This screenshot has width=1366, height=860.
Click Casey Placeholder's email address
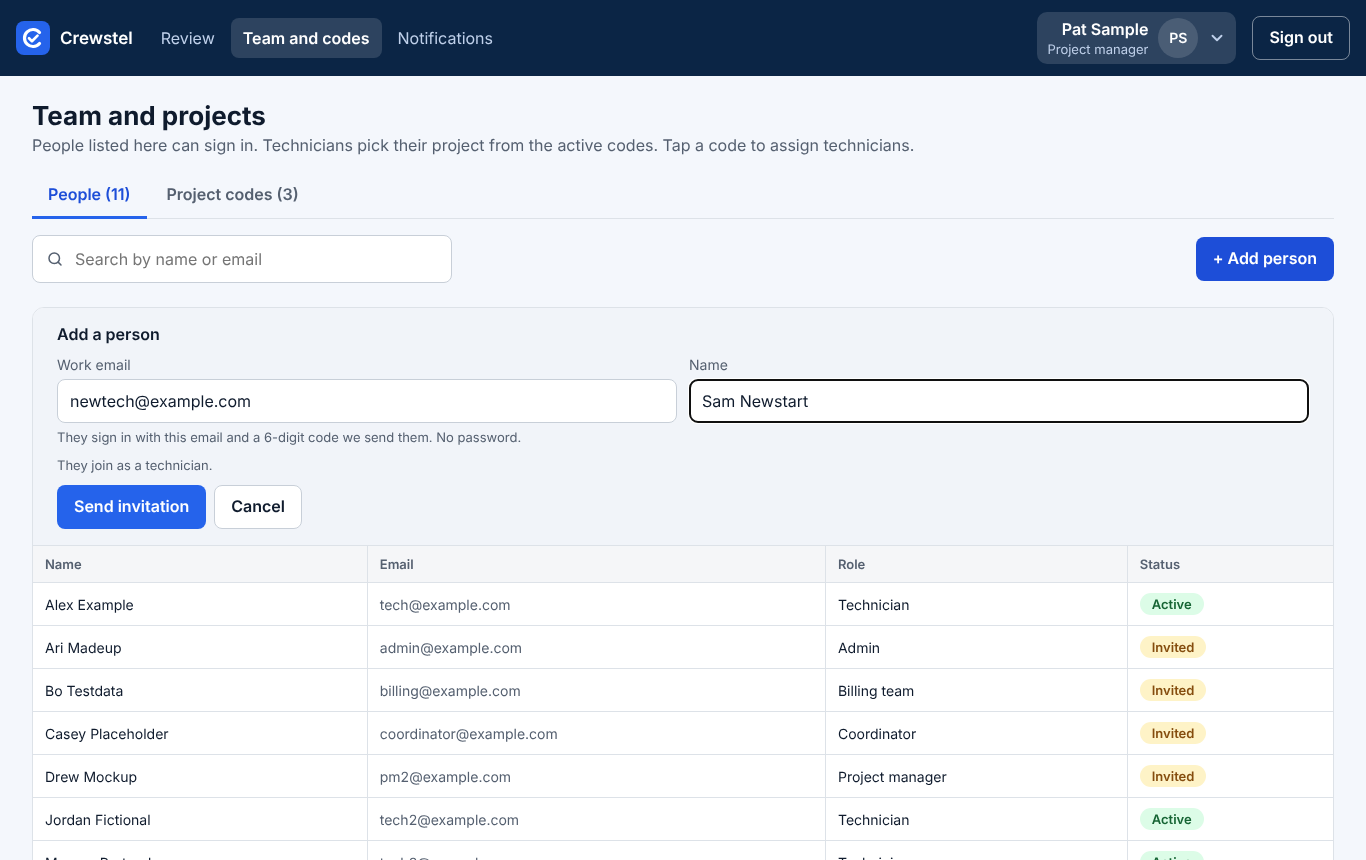pyautogui.click(x=469, y=734)
